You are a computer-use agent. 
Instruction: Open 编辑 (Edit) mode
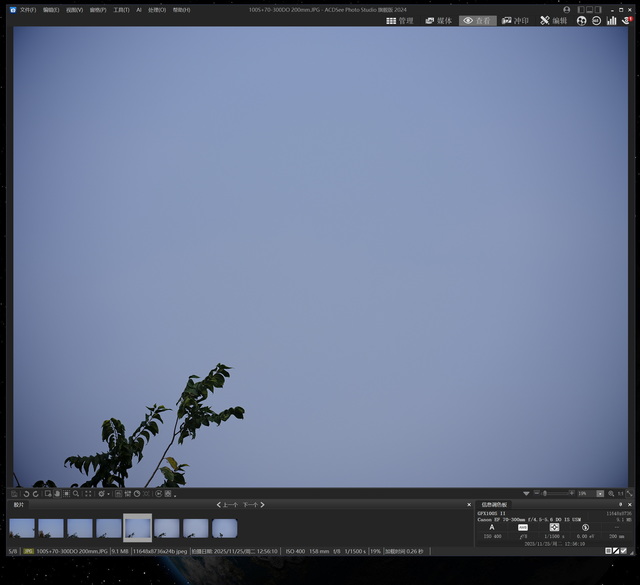(x=554, y=20)
